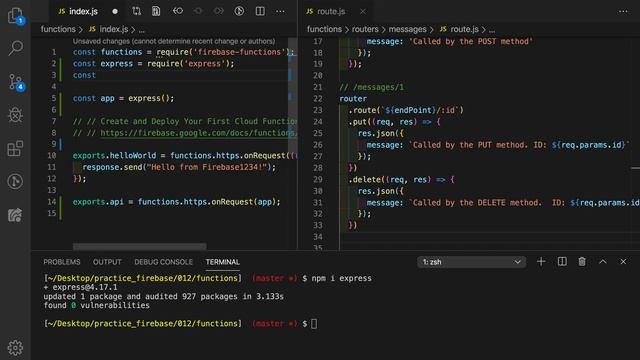Open More Actions ellipsis for route.js editor
The height and width of the screenshot is (360, 640).
(623, 11)
